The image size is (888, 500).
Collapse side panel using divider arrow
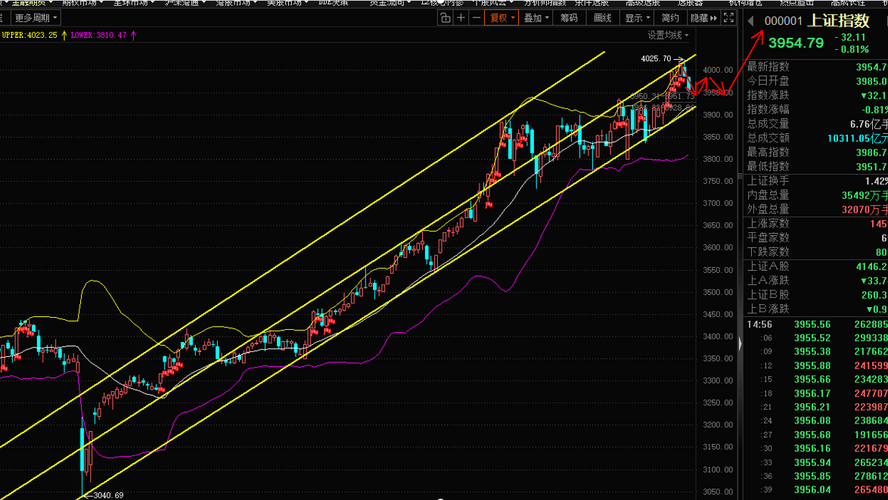coord(740,344)
